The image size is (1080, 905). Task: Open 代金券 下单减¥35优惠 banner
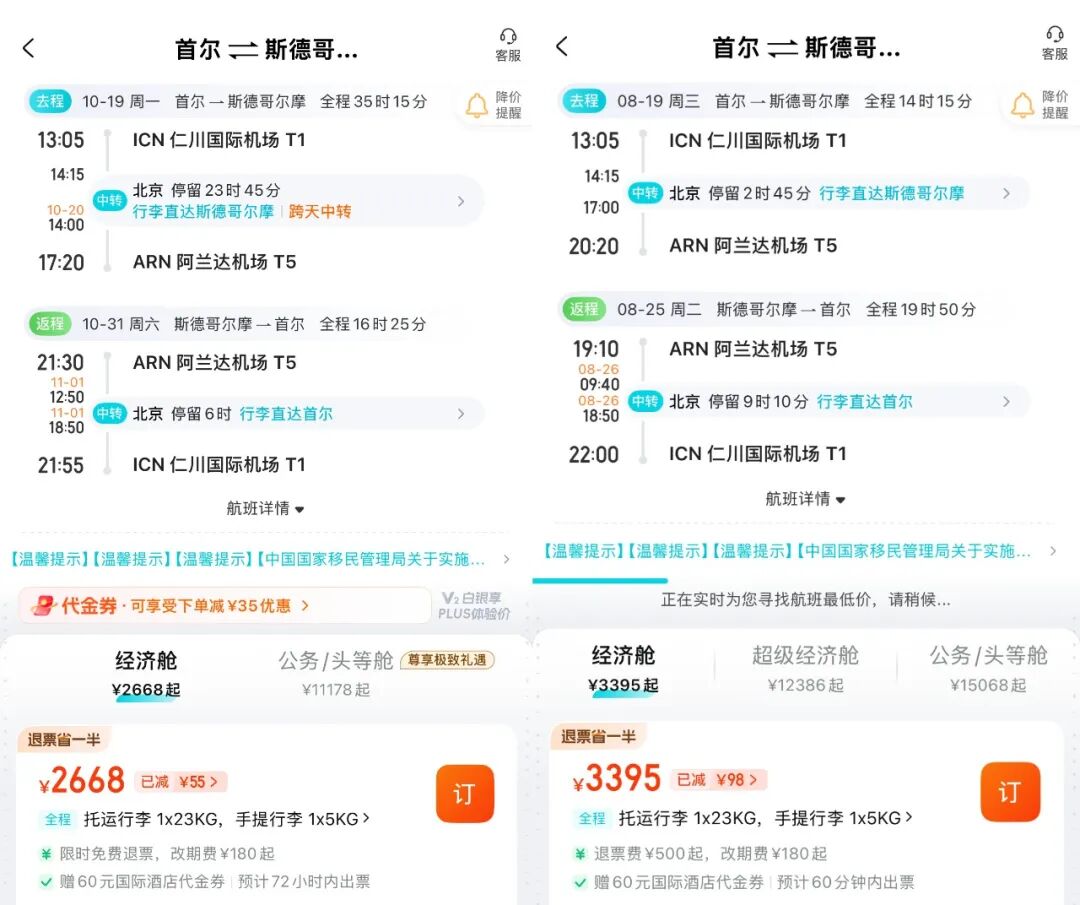[x=225, y=606]
